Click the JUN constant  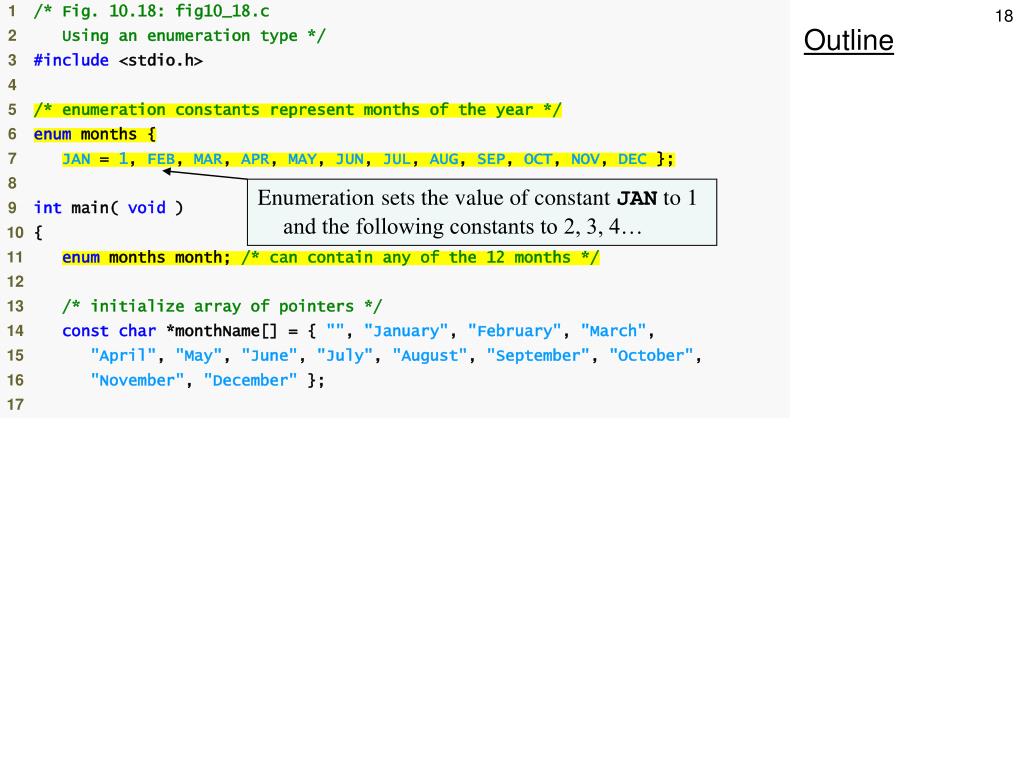coord(349,159)
